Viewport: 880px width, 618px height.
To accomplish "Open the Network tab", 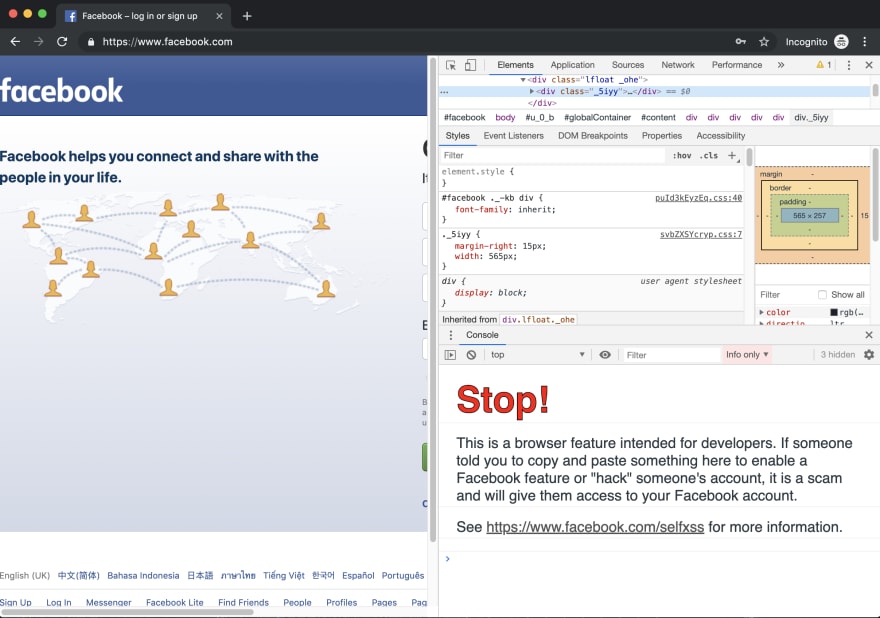I will pos(678,65).
